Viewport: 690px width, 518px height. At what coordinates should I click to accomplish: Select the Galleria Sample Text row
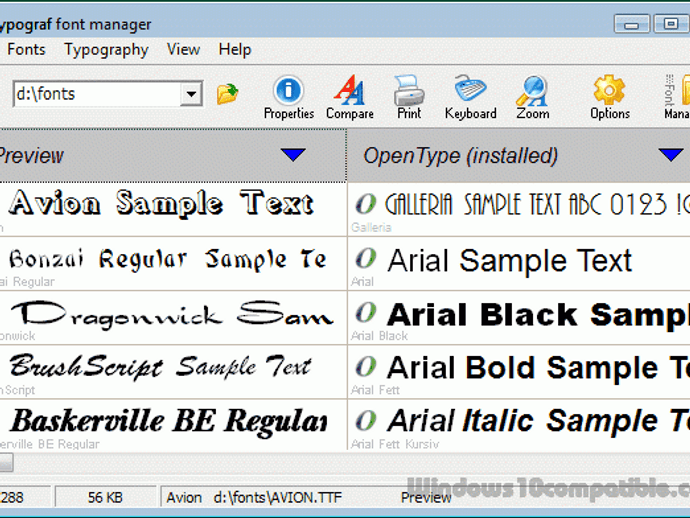click(x=519, y=209)
